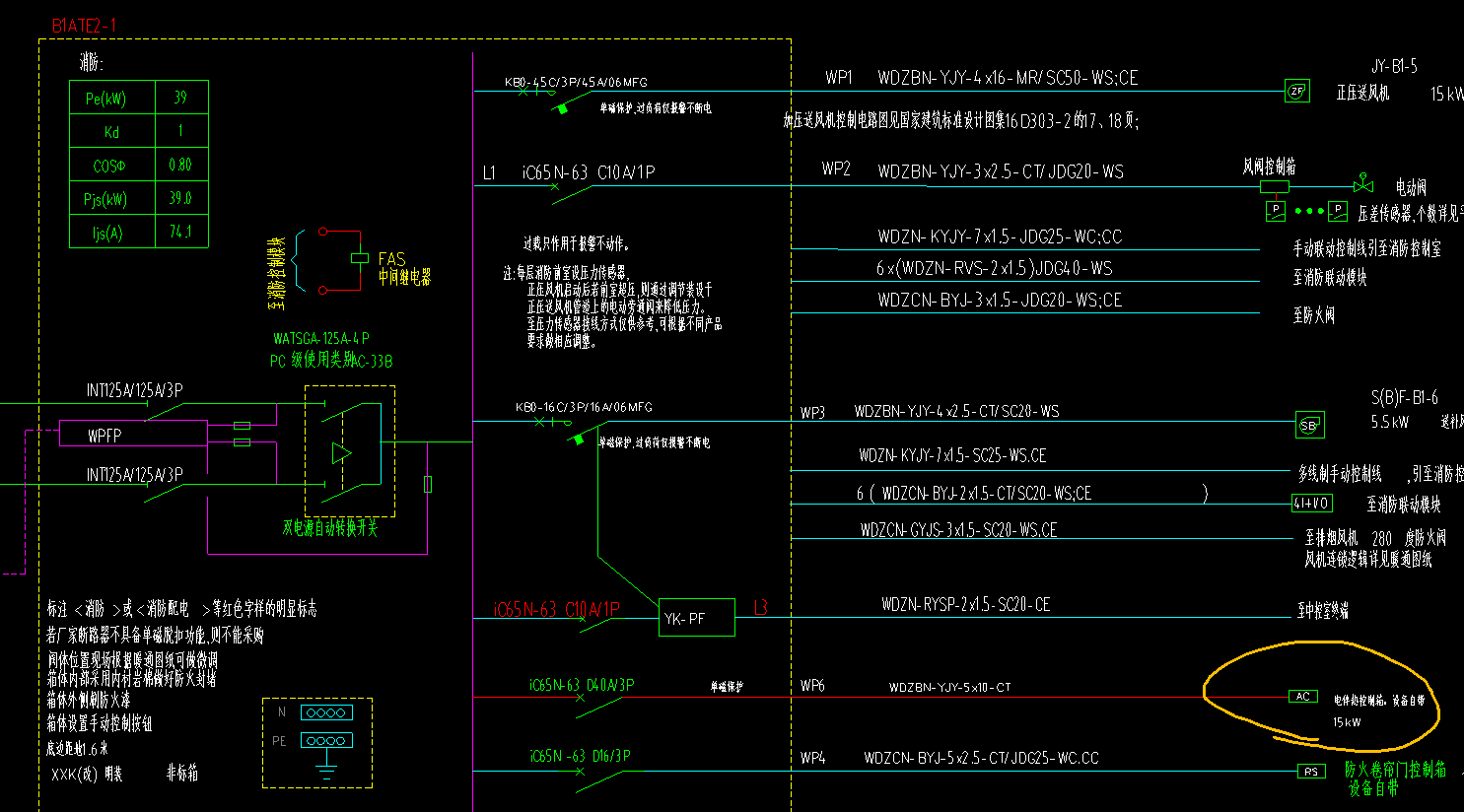The height and width of the screenshot is (812, 1464).
Task: Select the WP6 circuit label
Action: pyautogui.click(x=812, y=685)
